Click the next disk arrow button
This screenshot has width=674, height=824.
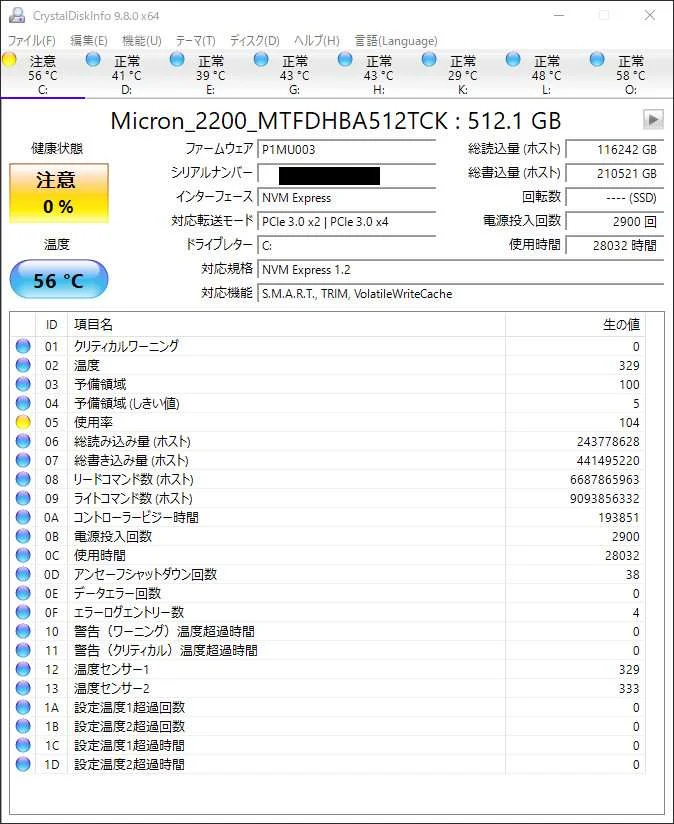[x=654, y=120]
